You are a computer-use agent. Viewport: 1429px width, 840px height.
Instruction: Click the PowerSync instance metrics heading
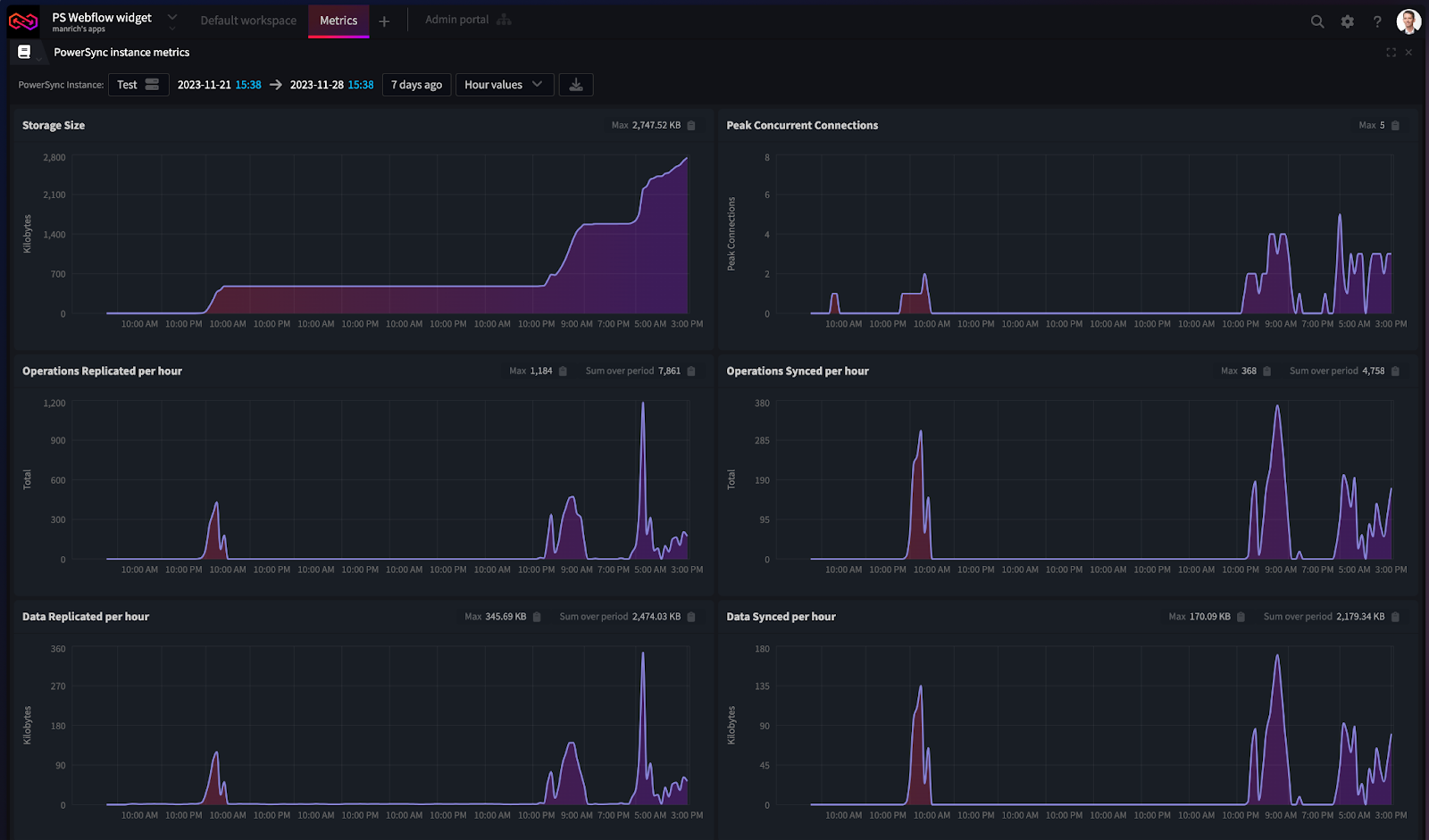[121, 53]
